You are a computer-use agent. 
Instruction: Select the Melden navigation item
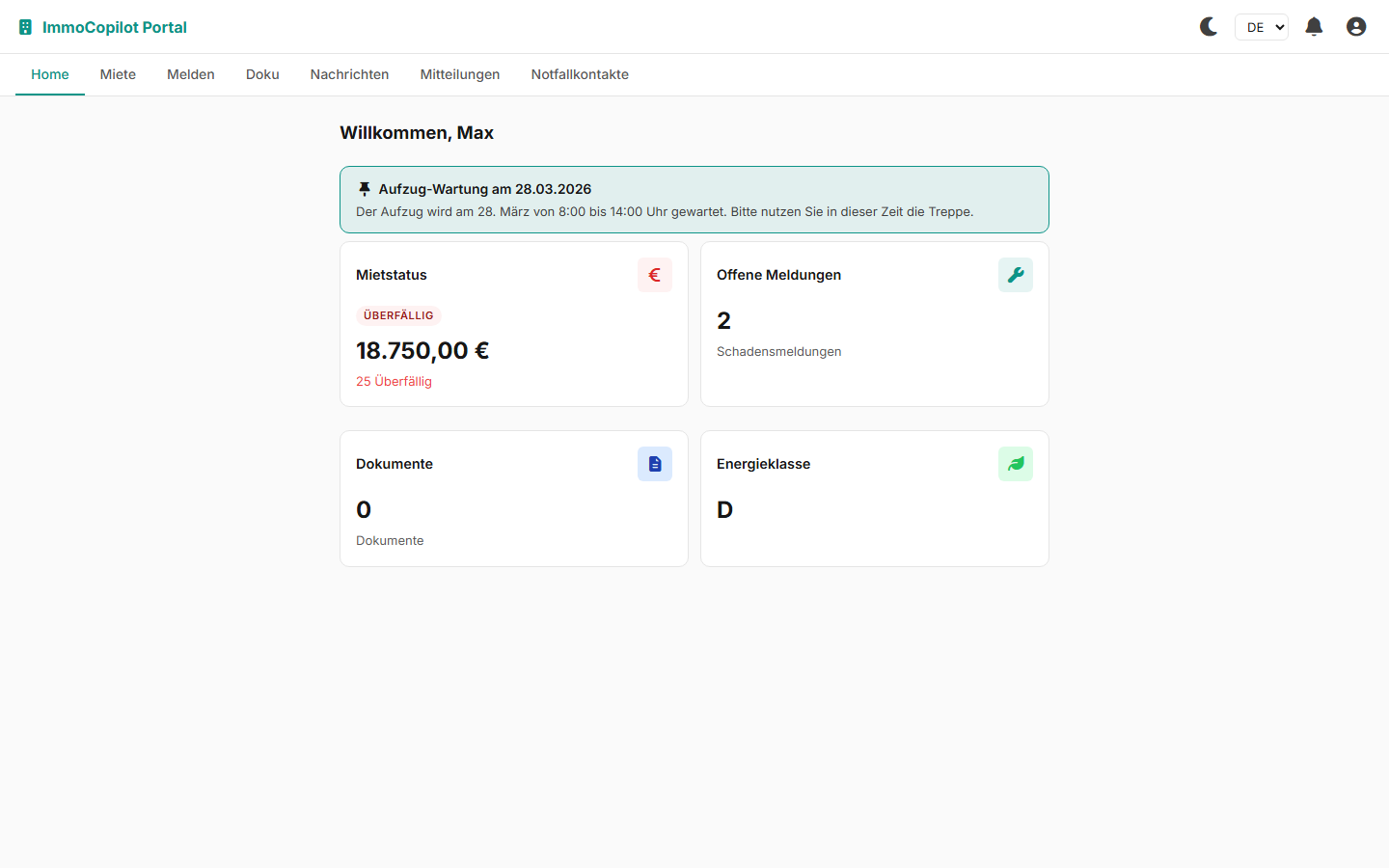pos(190,74)
